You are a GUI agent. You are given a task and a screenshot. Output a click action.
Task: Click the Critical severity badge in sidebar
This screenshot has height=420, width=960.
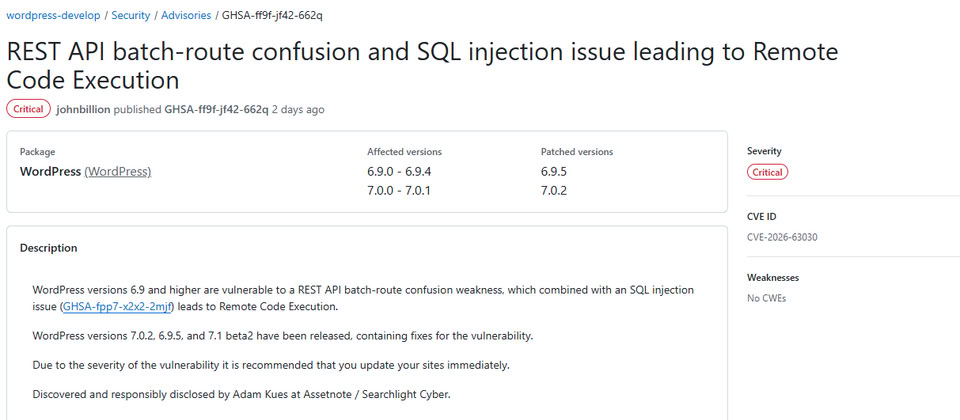click(768, 172)
